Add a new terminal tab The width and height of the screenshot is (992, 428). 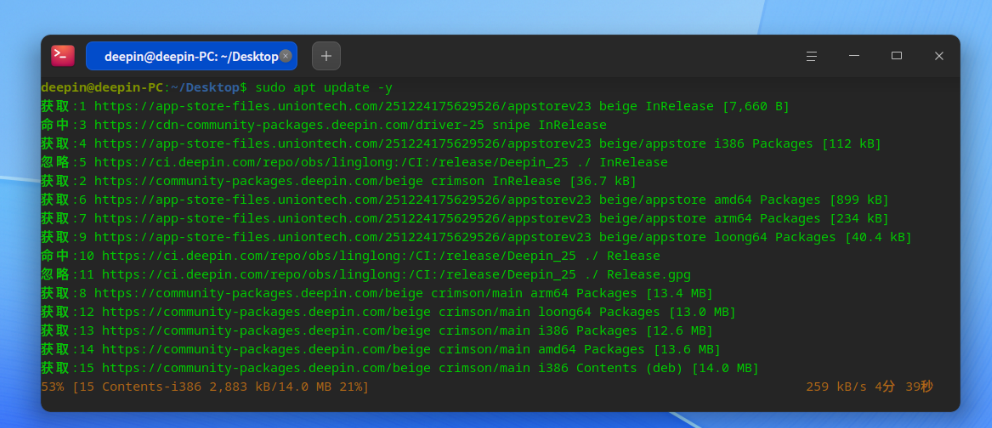pos(326,56)
